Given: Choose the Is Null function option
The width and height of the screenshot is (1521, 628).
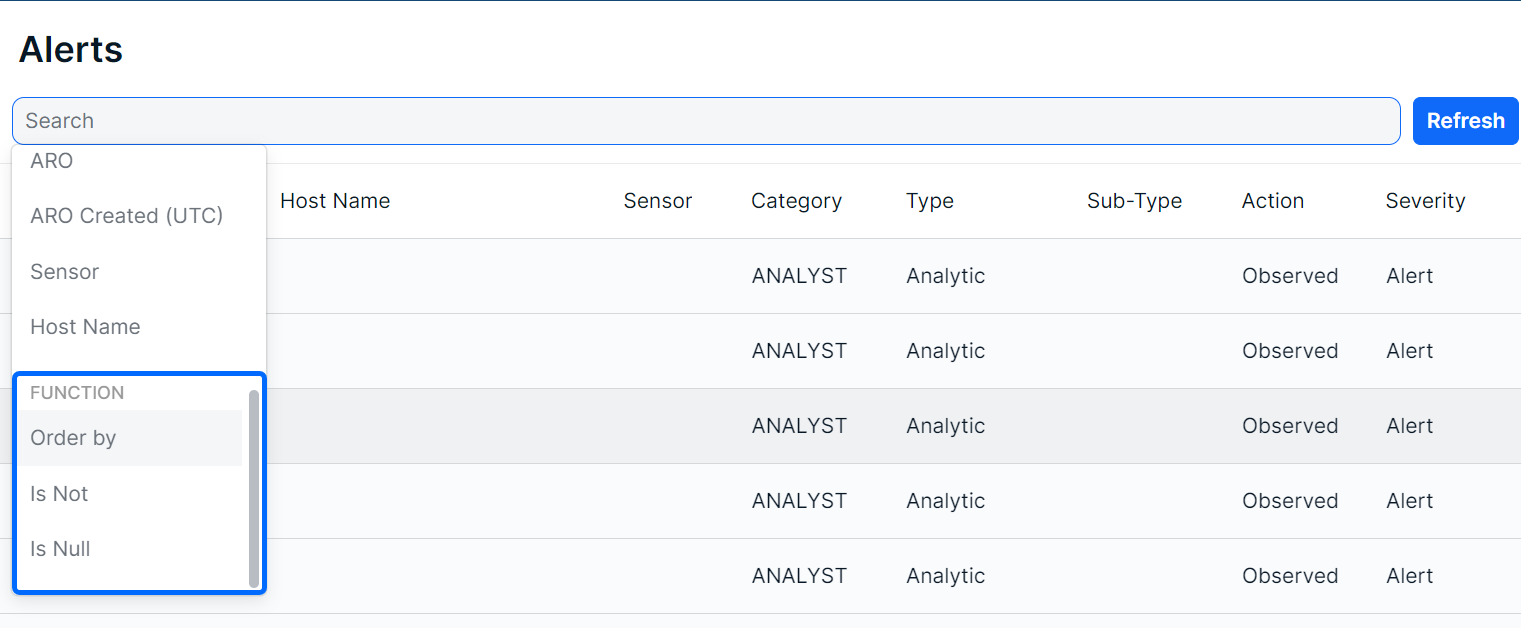Looking at the screenshot, I should click(60, 549).
